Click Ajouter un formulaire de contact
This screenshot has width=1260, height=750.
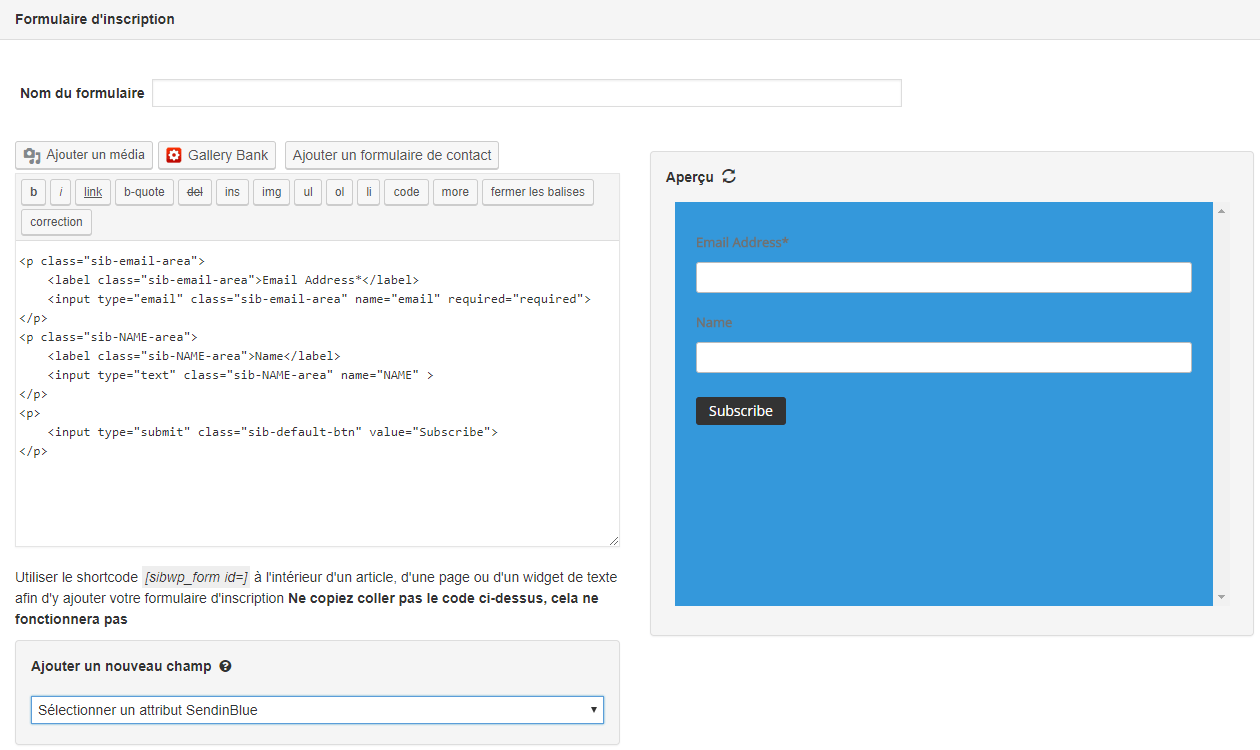(x=392, y=155)
